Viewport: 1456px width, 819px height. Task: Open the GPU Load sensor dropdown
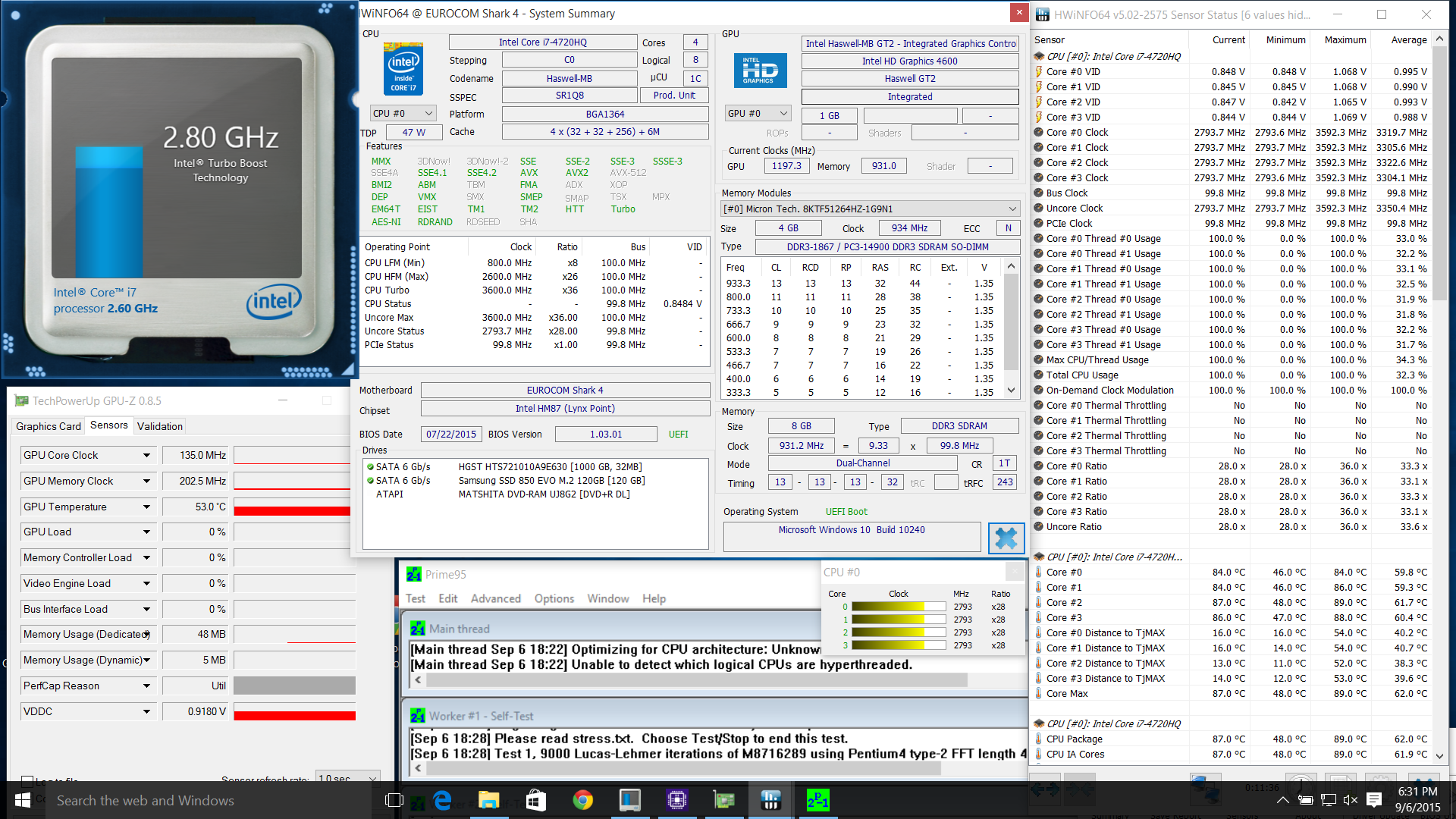point(146,532)
